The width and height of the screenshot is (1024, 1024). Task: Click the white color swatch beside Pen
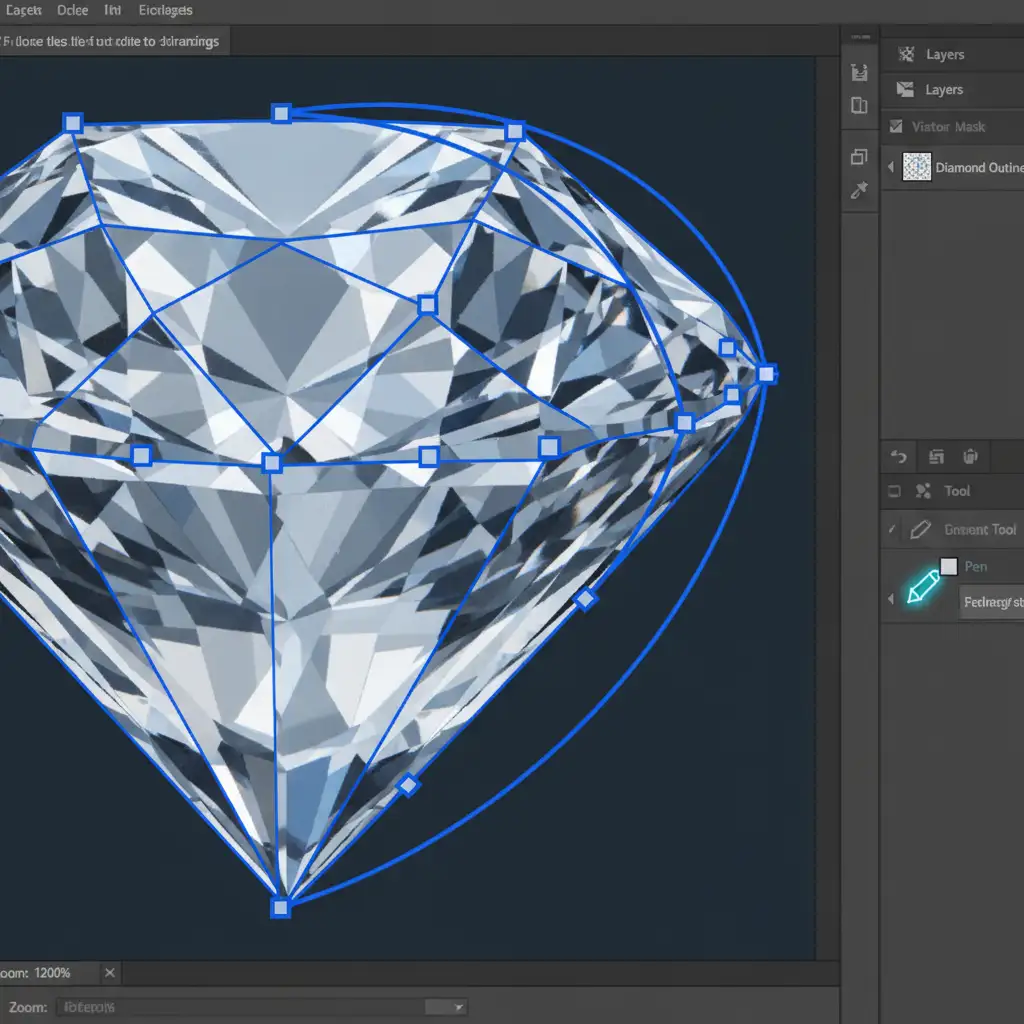click(949, 567)
